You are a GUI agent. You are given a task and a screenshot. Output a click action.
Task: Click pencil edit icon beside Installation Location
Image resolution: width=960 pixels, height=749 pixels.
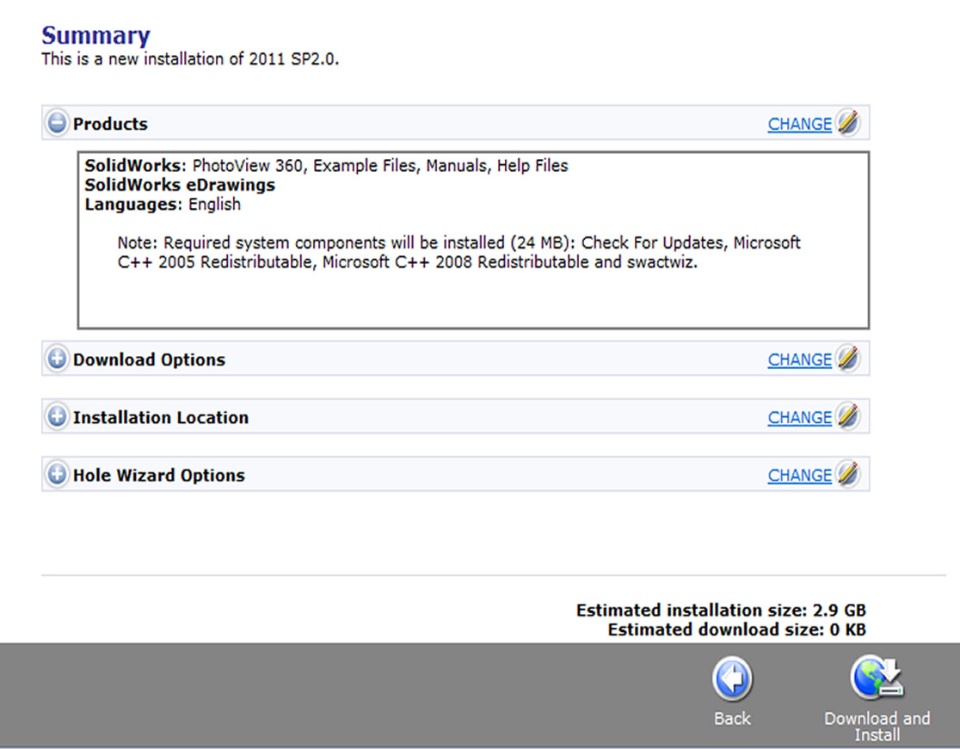tap(848, 416)
